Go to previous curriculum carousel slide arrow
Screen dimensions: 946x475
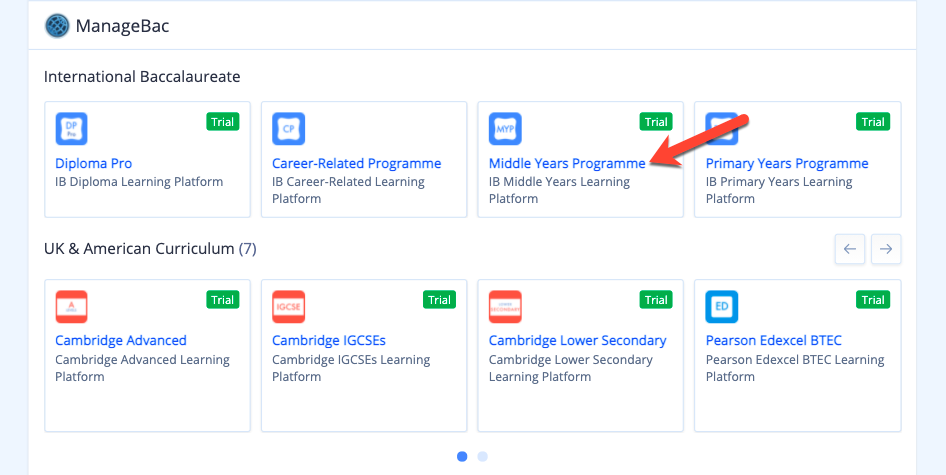pos(850,249)
